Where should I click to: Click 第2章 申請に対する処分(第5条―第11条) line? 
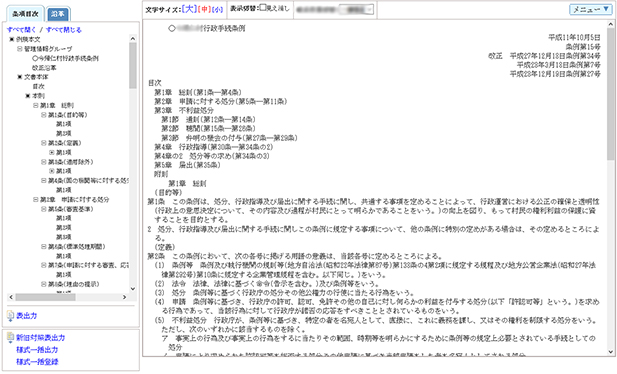pos(221,102)
